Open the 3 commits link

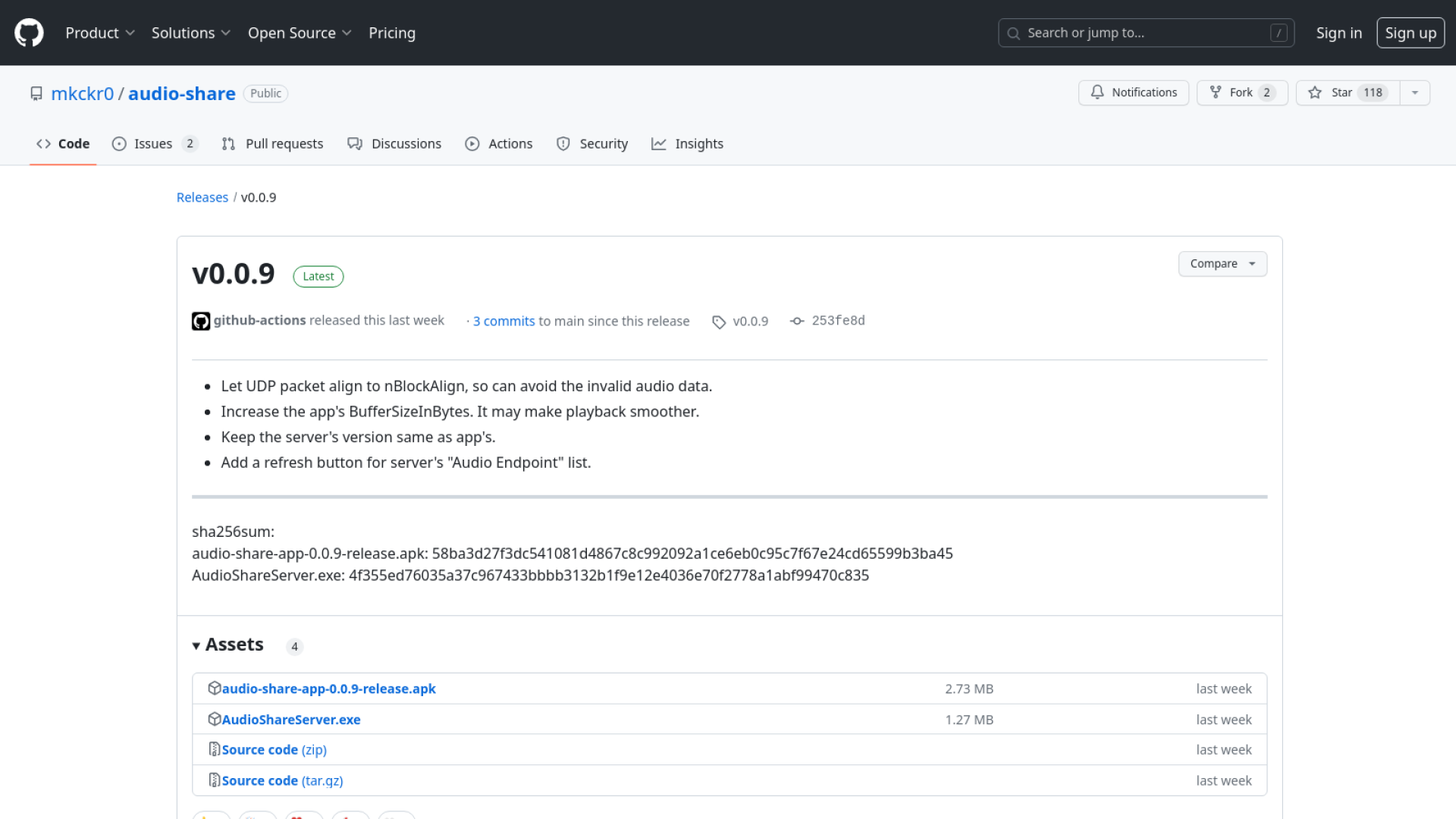[x=504, y=322]
